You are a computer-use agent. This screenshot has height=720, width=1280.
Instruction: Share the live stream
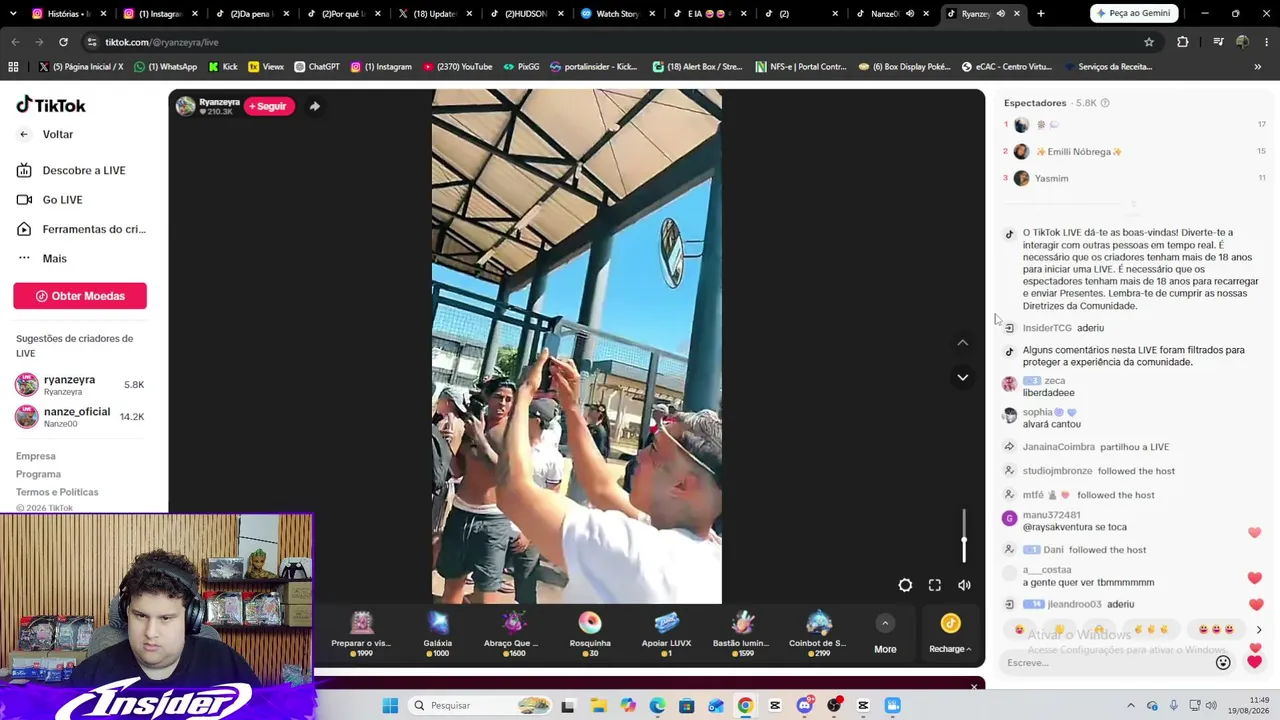pos(314,106)
